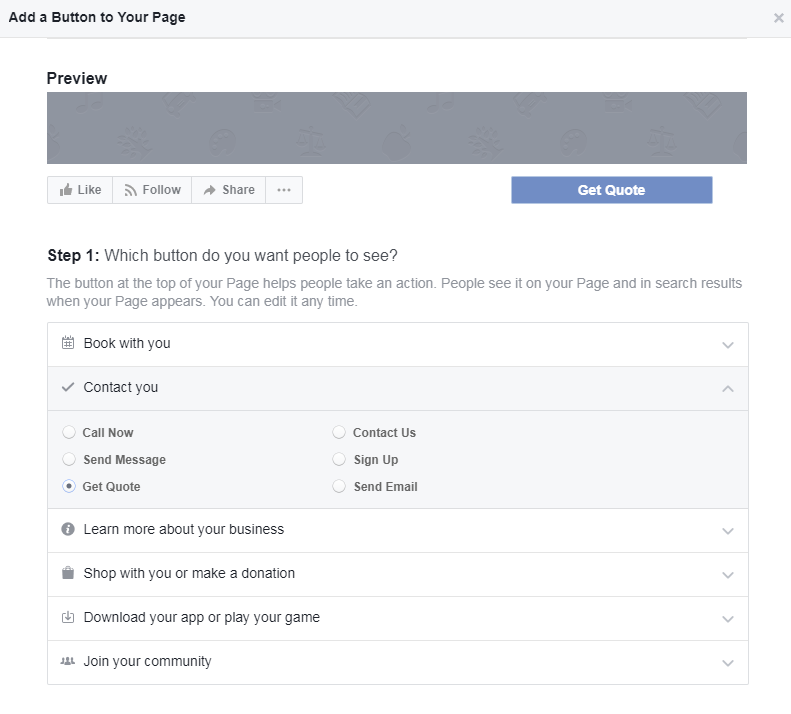Click the shopping bag icon
791x714 pixels.
coord(68,573)
